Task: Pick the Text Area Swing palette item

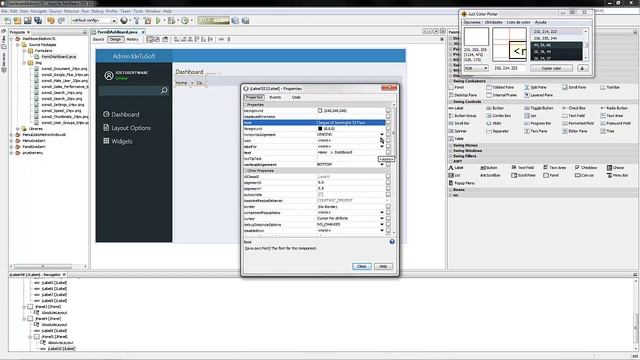Action: coord(611,116)
